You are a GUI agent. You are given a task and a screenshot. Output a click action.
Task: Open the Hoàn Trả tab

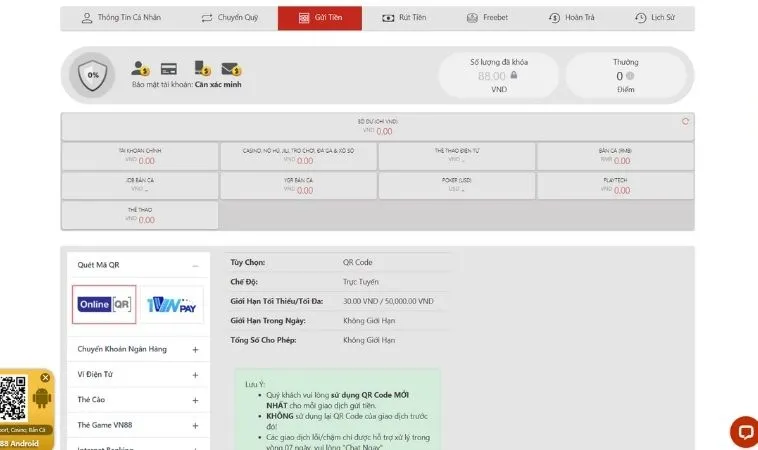coord(571,18)
